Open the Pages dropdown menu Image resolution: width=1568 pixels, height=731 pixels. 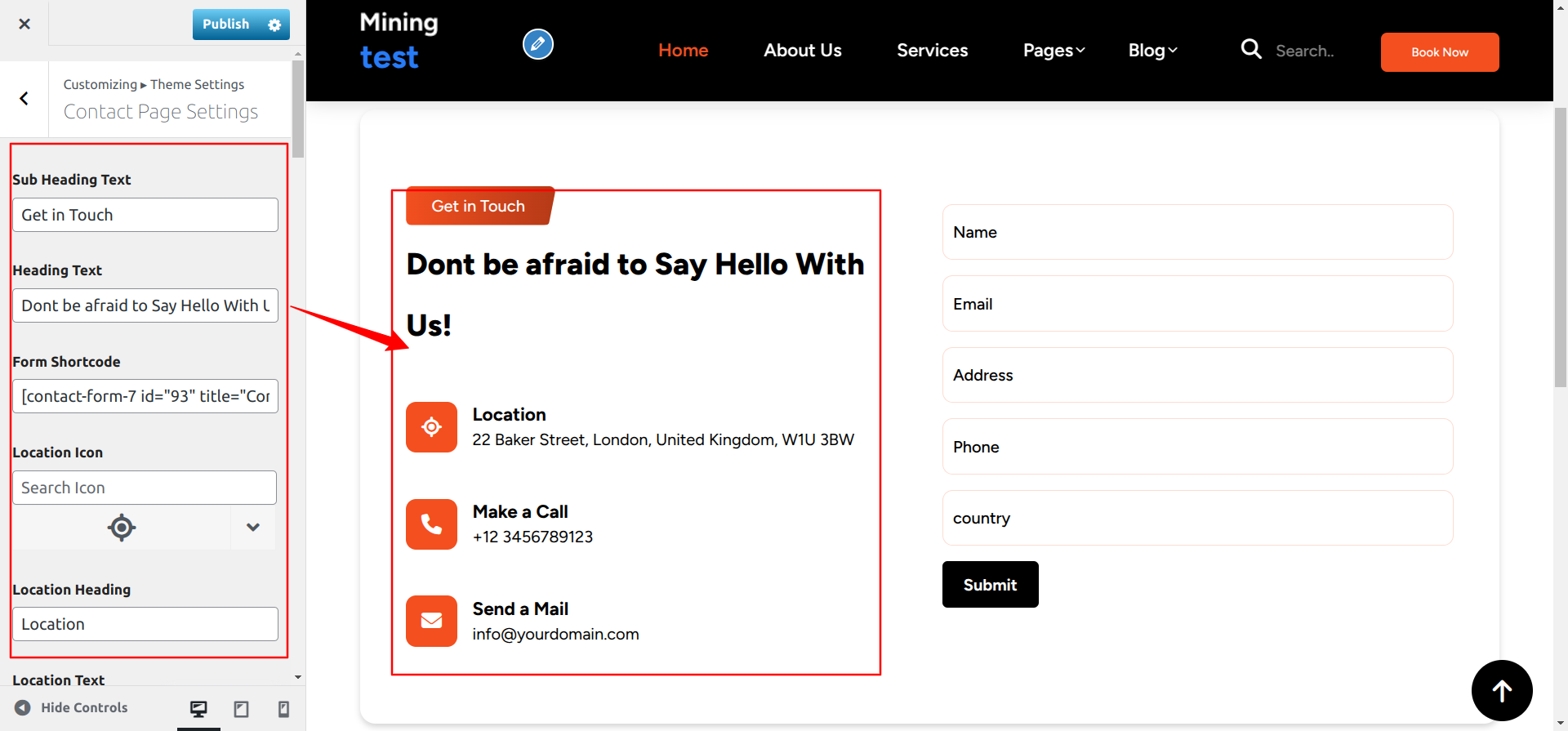tap(1053, 51)
